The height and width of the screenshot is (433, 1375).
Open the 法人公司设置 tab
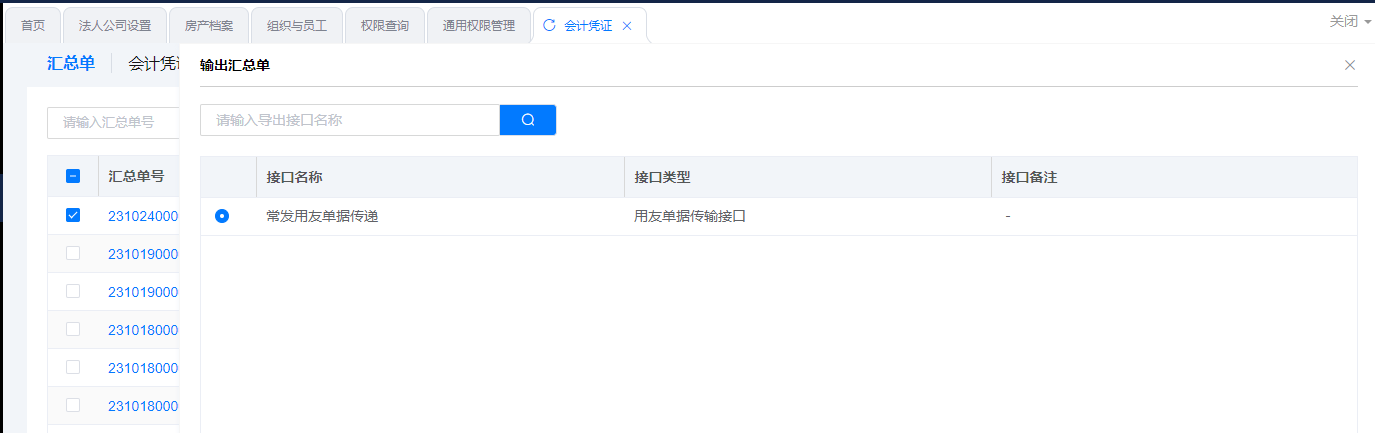pos(114,26)
